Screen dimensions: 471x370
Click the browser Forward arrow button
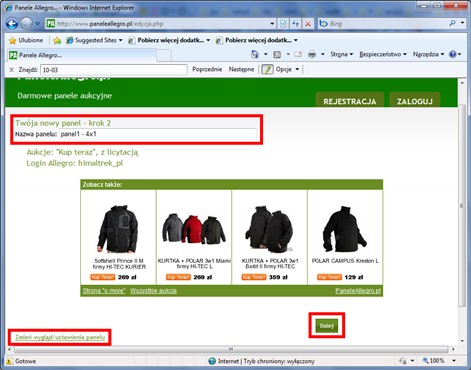(27, 24)
